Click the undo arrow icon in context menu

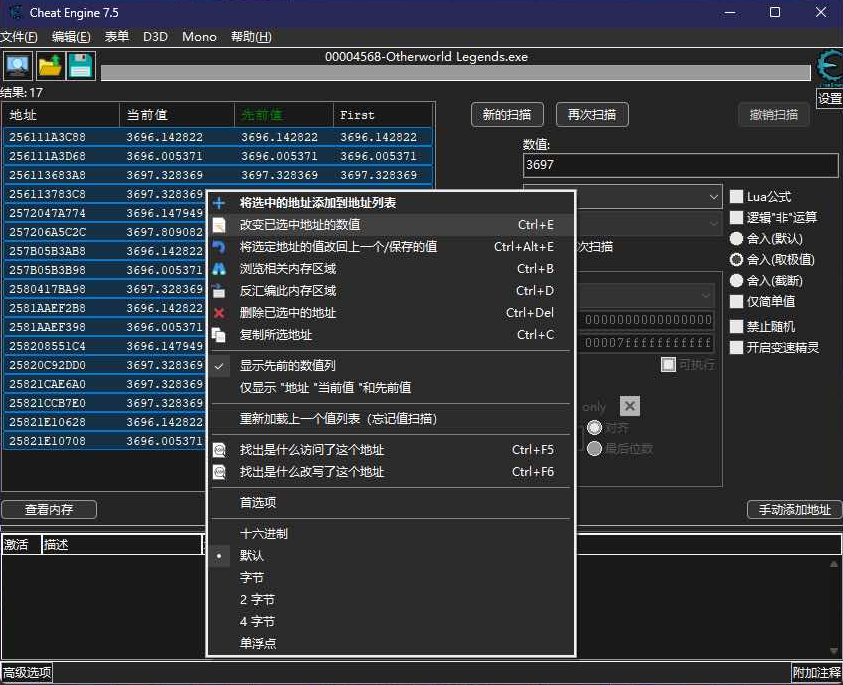[x=219, y=247]
